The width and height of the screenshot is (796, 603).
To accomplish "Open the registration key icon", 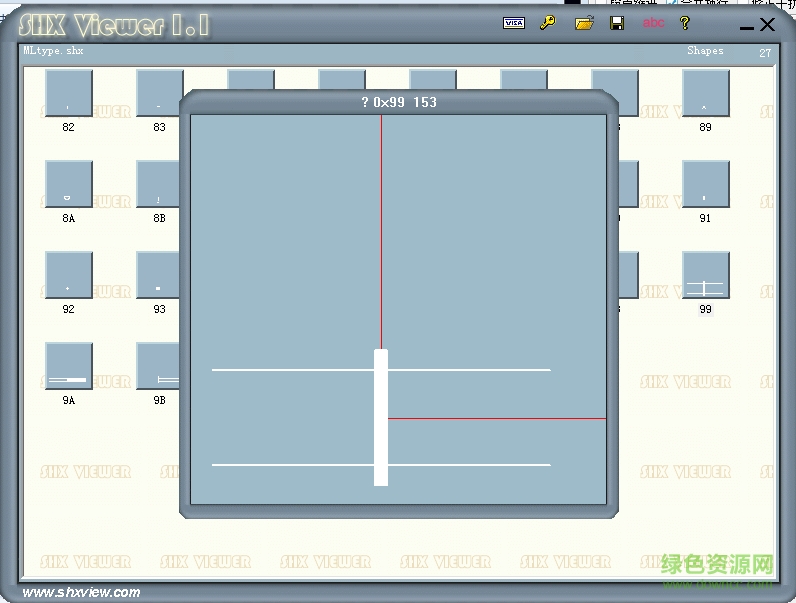I will 548,23.
